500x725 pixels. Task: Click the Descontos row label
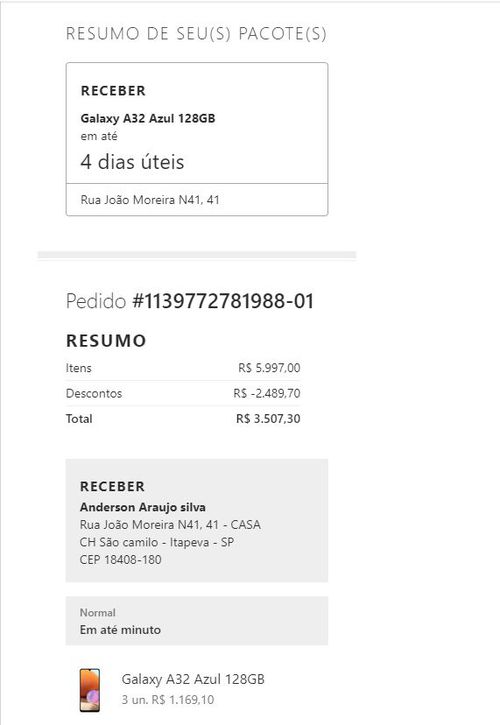(x=94, y=393)
